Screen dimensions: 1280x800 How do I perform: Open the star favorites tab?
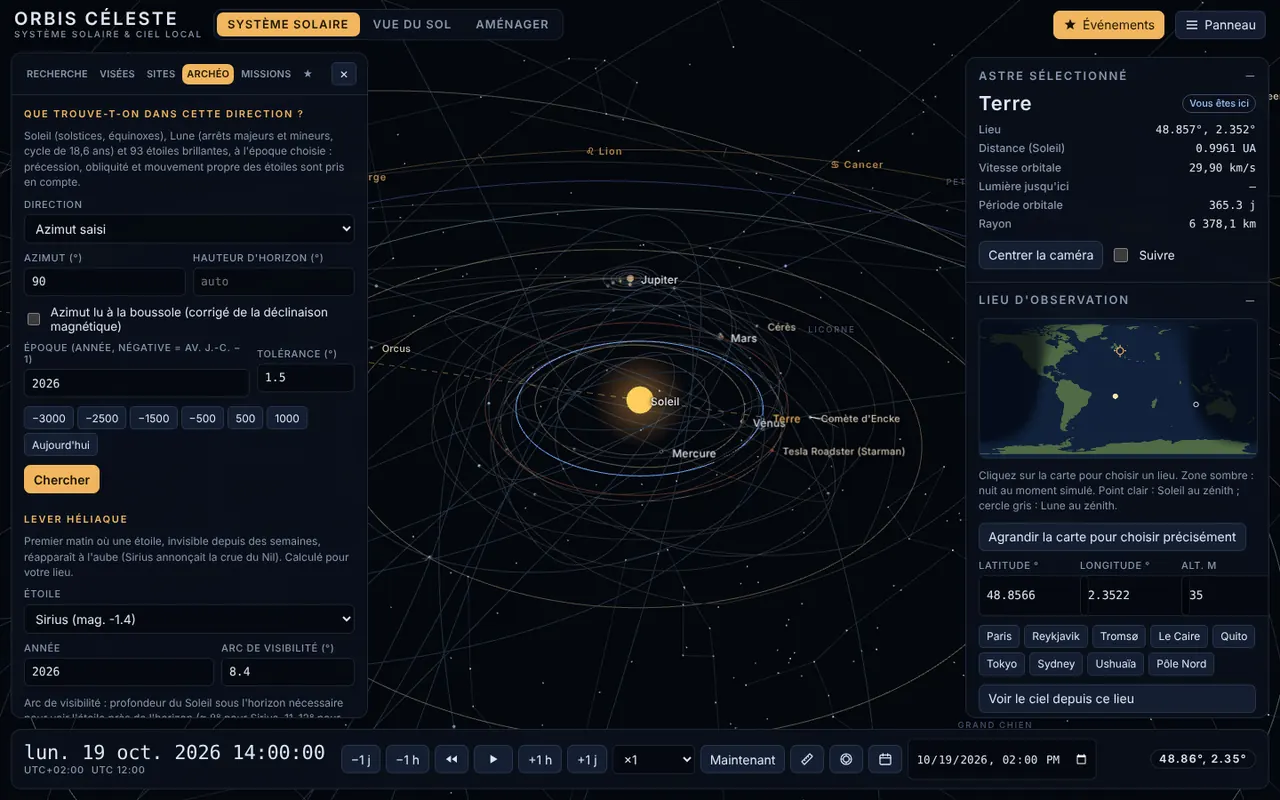308,74
